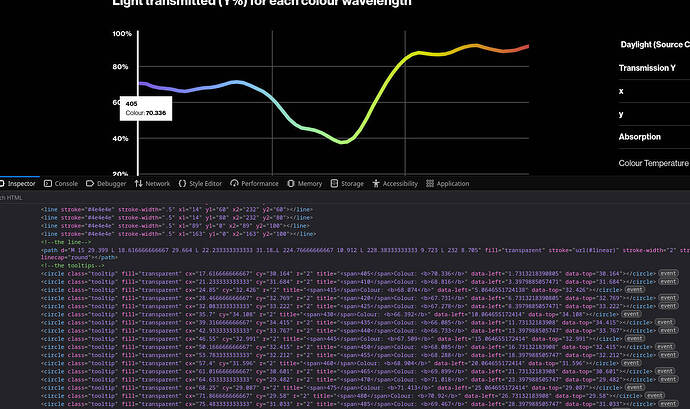Click the green minimum point of the curve
This screenshot has height=409, width=690.
coord(343,142)
